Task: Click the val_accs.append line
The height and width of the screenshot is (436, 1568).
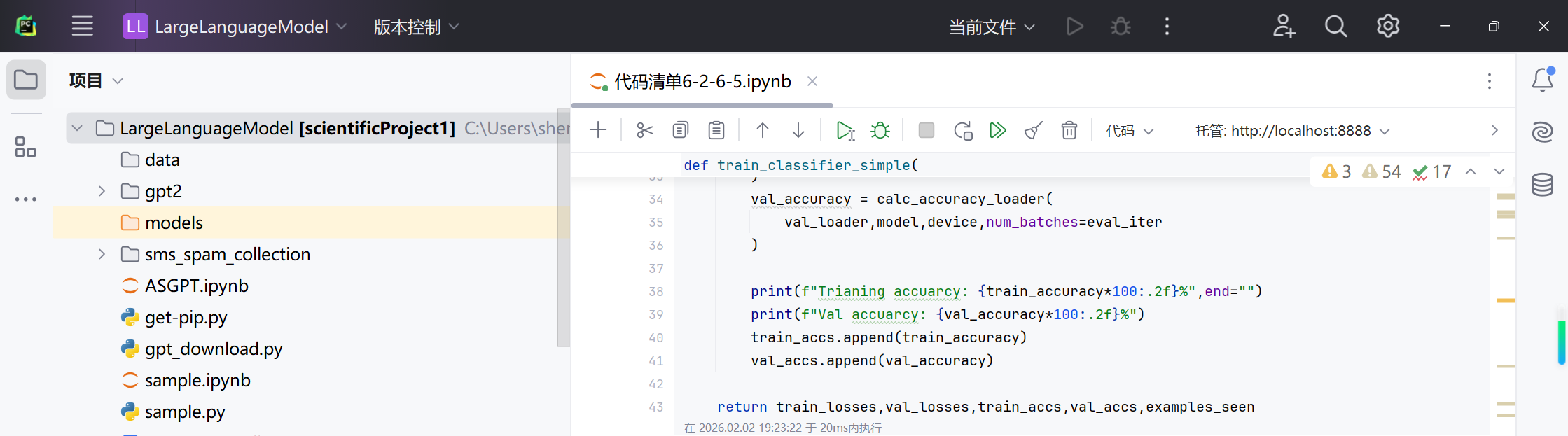Action: coord(872,360)
